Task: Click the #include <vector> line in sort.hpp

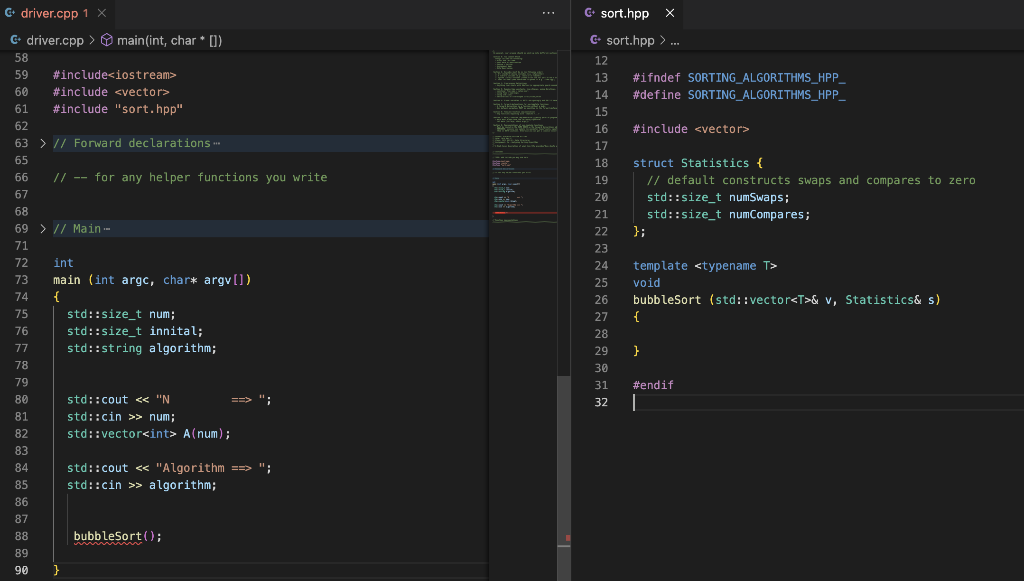Action: (691, 129)
